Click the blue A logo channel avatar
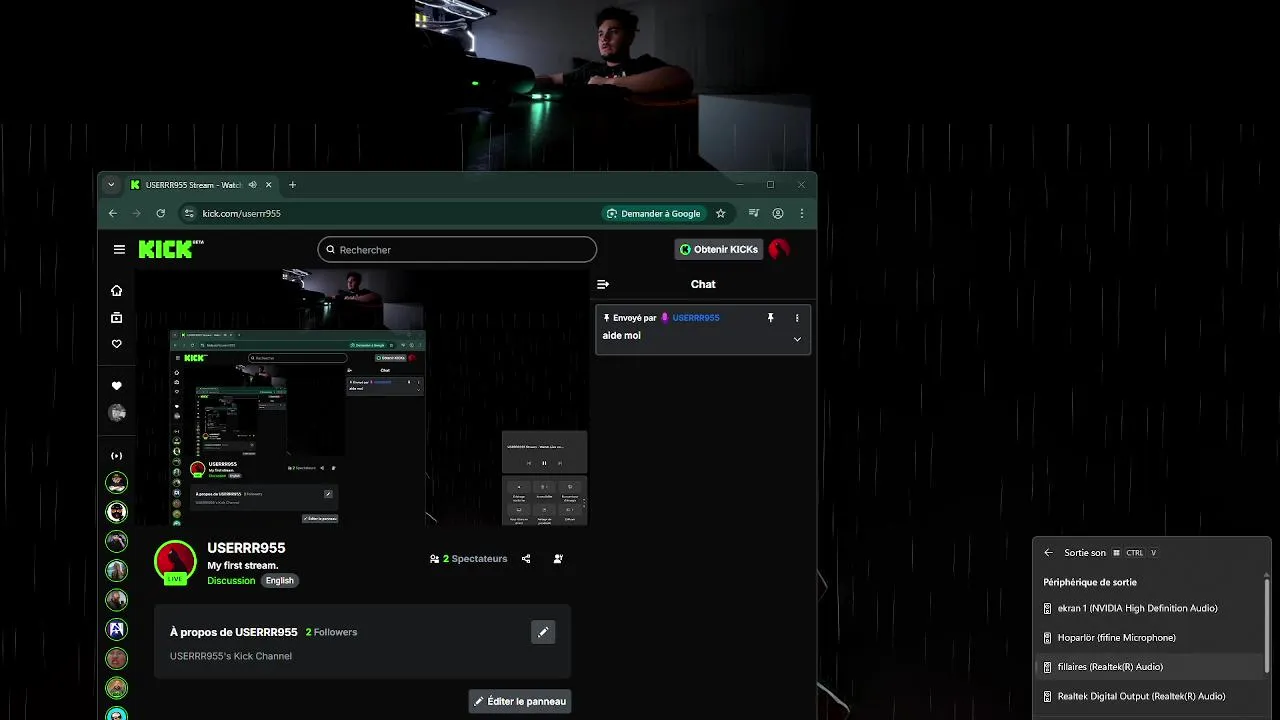 point(117,629)
